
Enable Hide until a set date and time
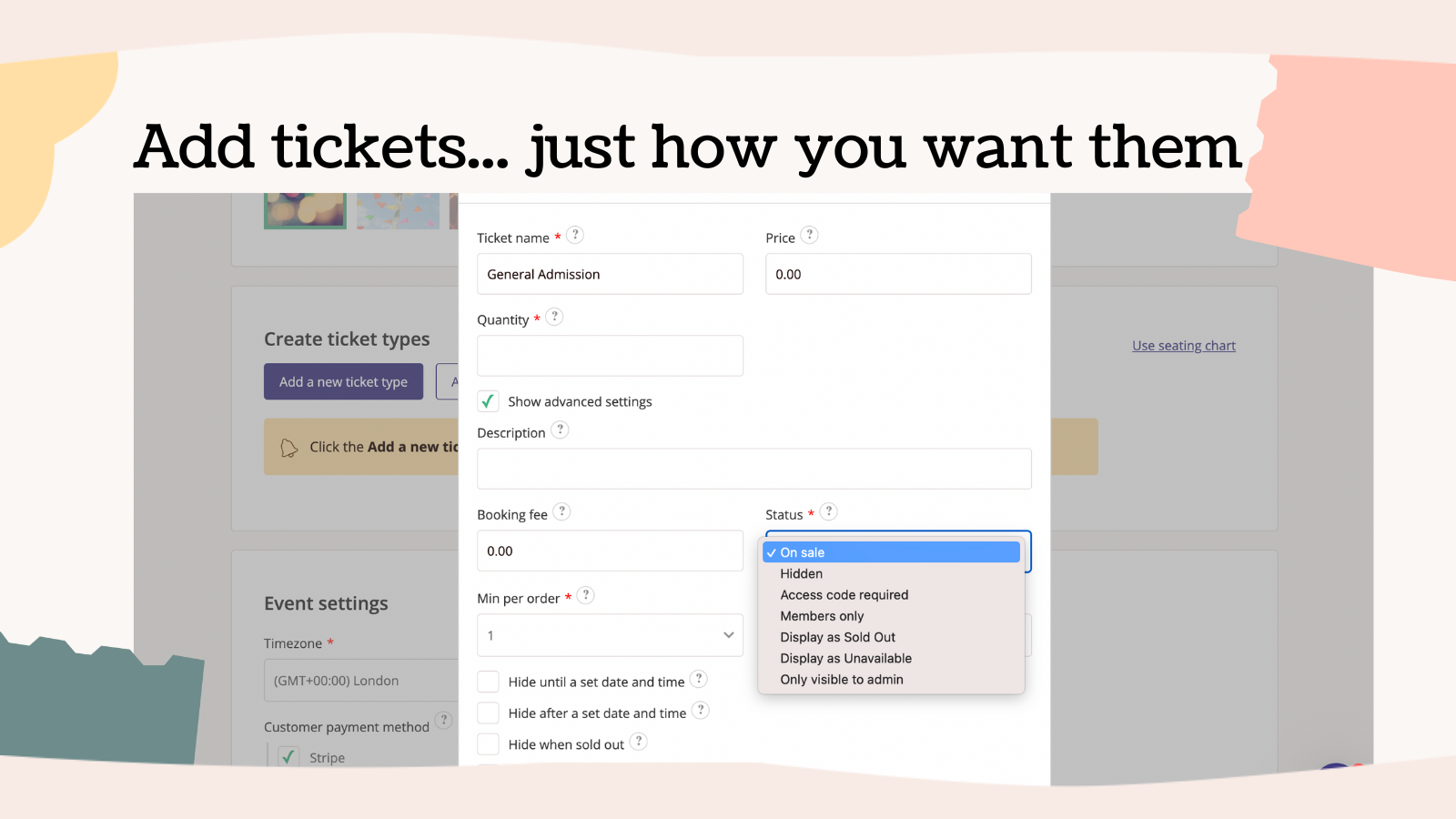[488, 681]
